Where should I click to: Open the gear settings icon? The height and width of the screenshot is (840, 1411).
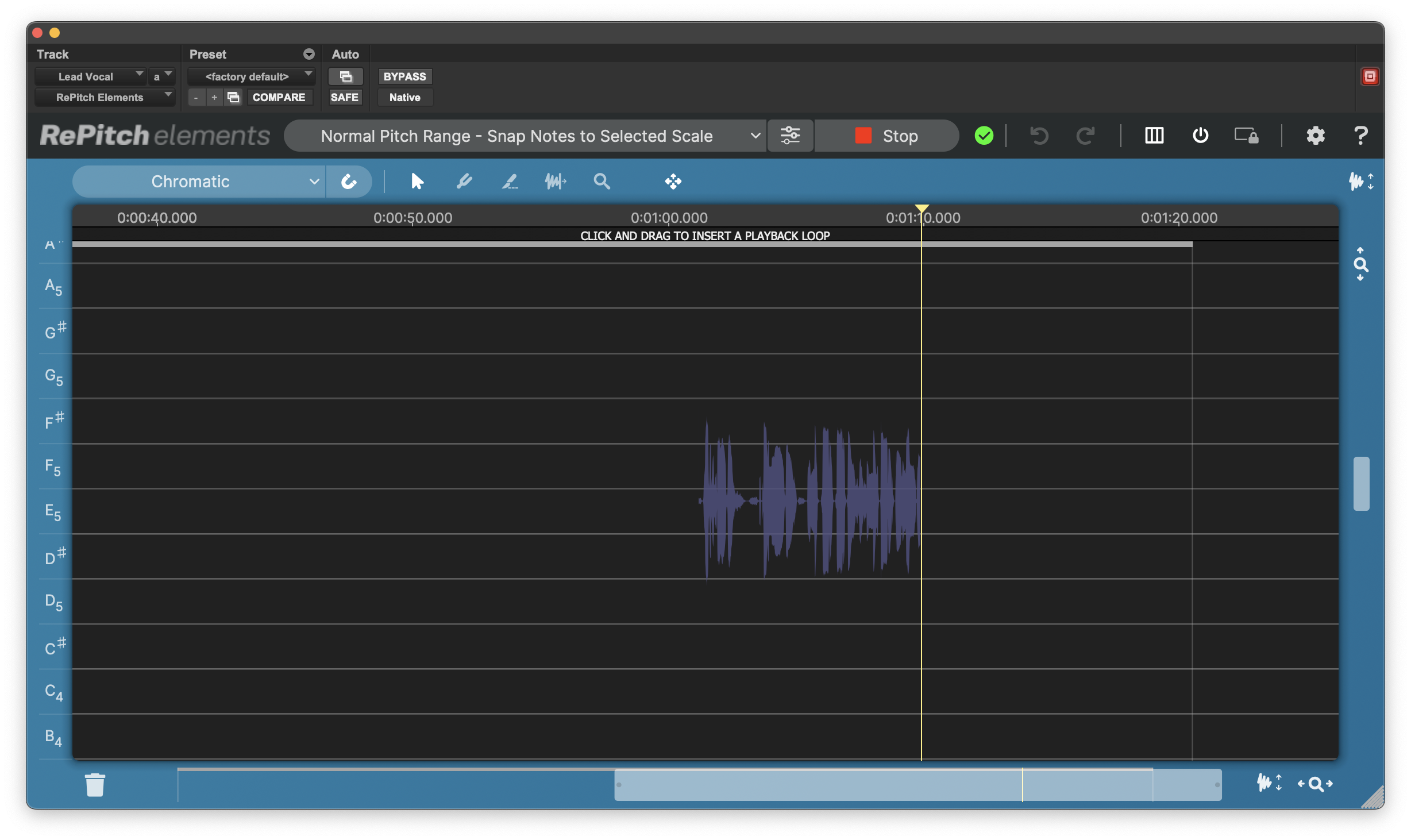coord(1315,136)
